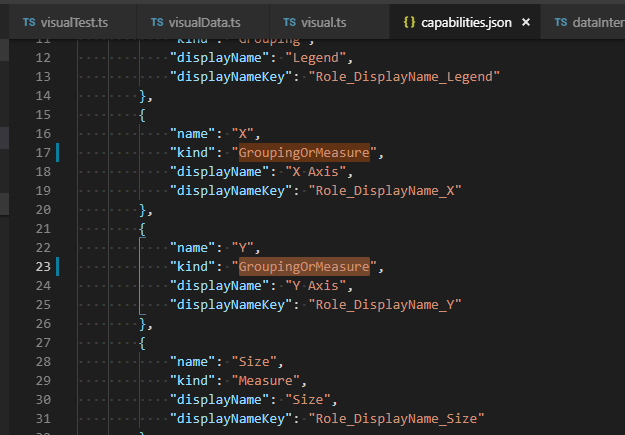Click the "displayName" key on line 24
This screenshot has width=625, height=435.
tap(220, 286)
